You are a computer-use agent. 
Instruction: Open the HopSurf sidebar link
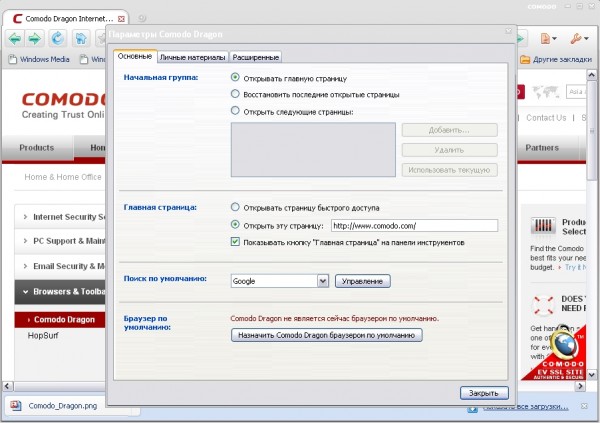point(43,336)
